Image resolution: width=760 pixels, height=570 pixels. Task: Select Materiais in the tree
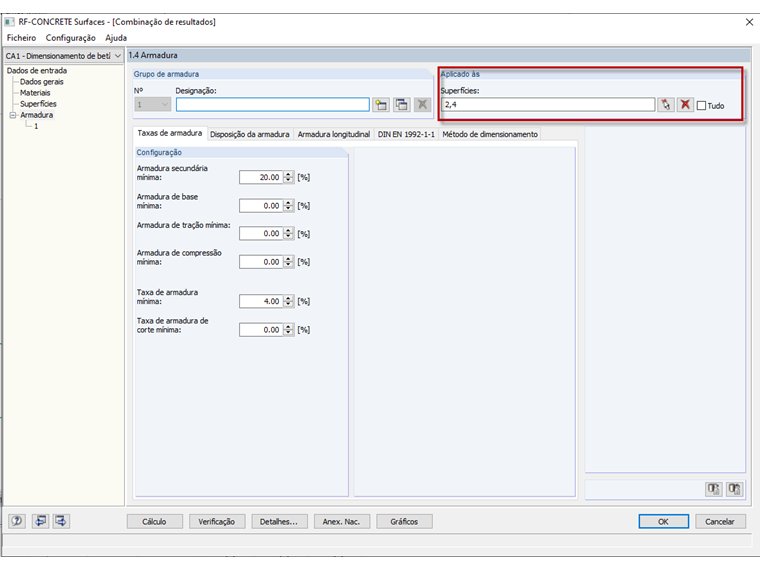[x=35, y=93]
